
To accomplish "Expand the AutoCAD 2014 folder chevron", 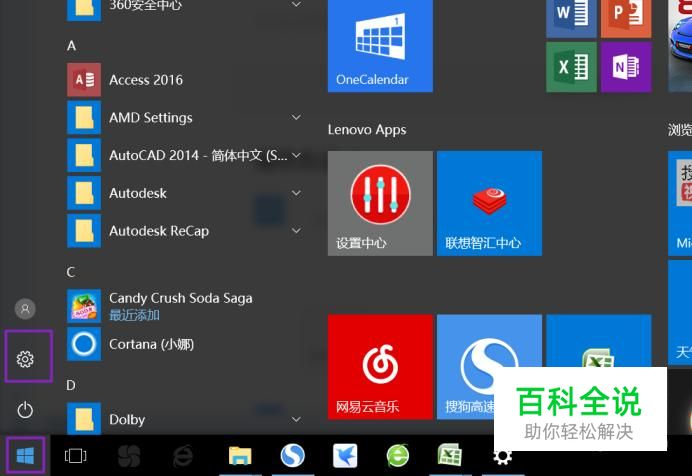I will click(x=297, y=155).
